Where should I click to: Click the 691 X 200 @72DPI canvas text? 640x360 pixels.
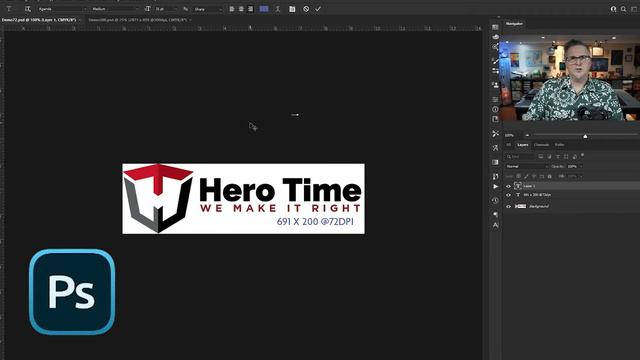click(x=315, y=222)
